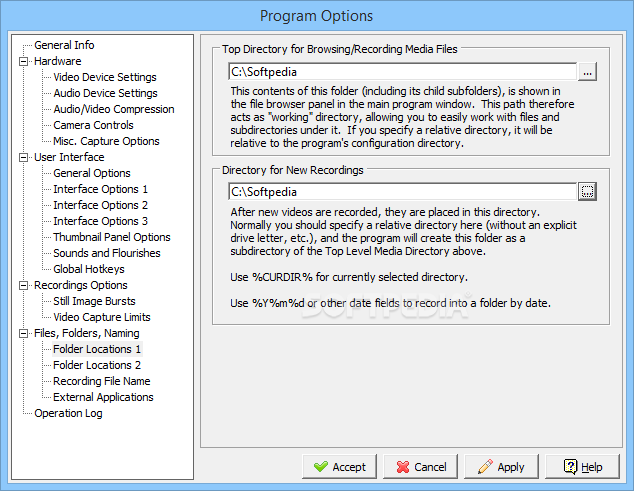The image size is (634, 491).
Task: Click the Directory for New Recordings field
Action: pos(403,191)
